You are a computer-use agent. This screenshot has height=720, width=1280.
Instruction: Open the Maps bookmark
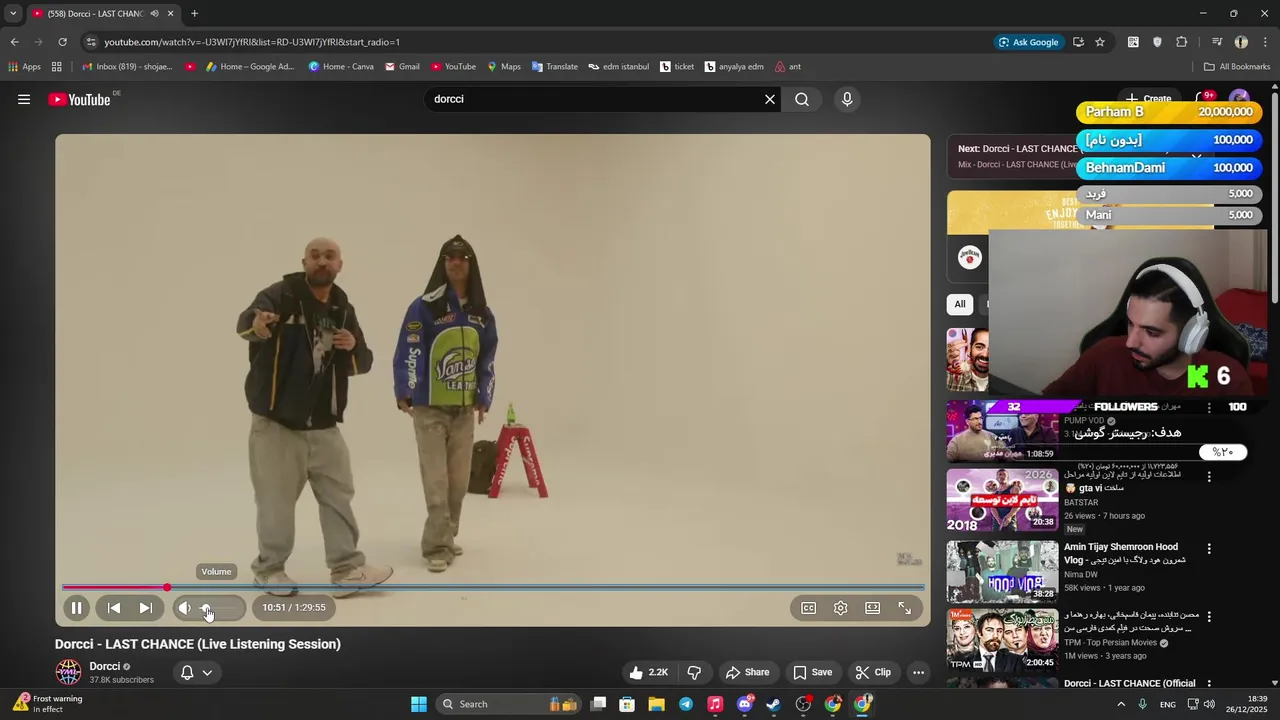504,67
